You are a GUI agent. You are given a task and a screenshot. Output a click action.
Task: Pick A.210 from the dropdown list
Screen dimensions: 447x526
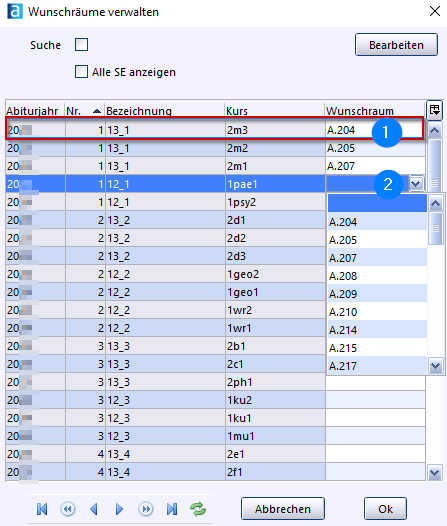(x=377, y=312)
